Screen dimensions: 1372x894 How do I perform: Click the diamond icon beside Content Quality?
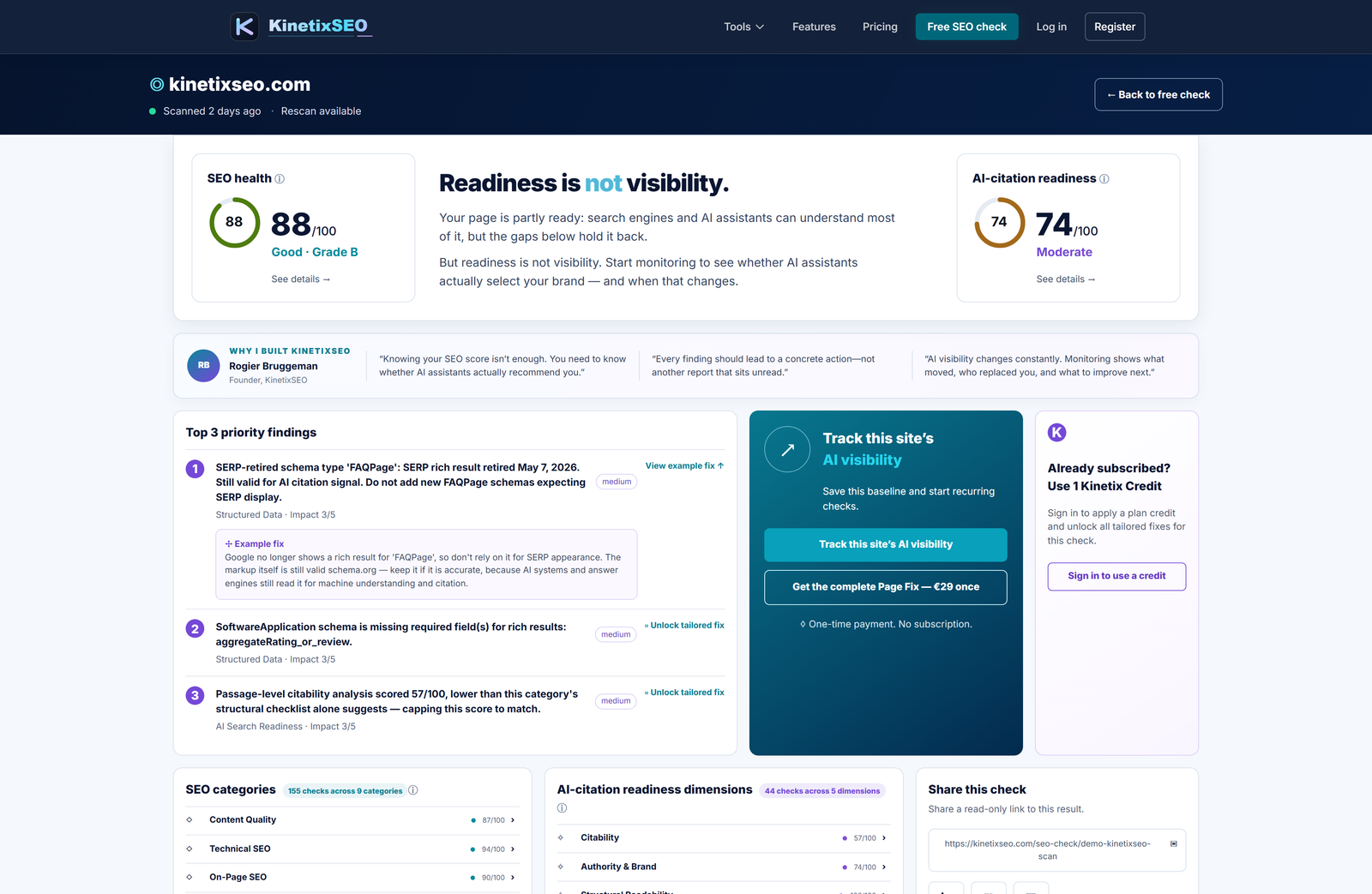[x=190, y=820]
